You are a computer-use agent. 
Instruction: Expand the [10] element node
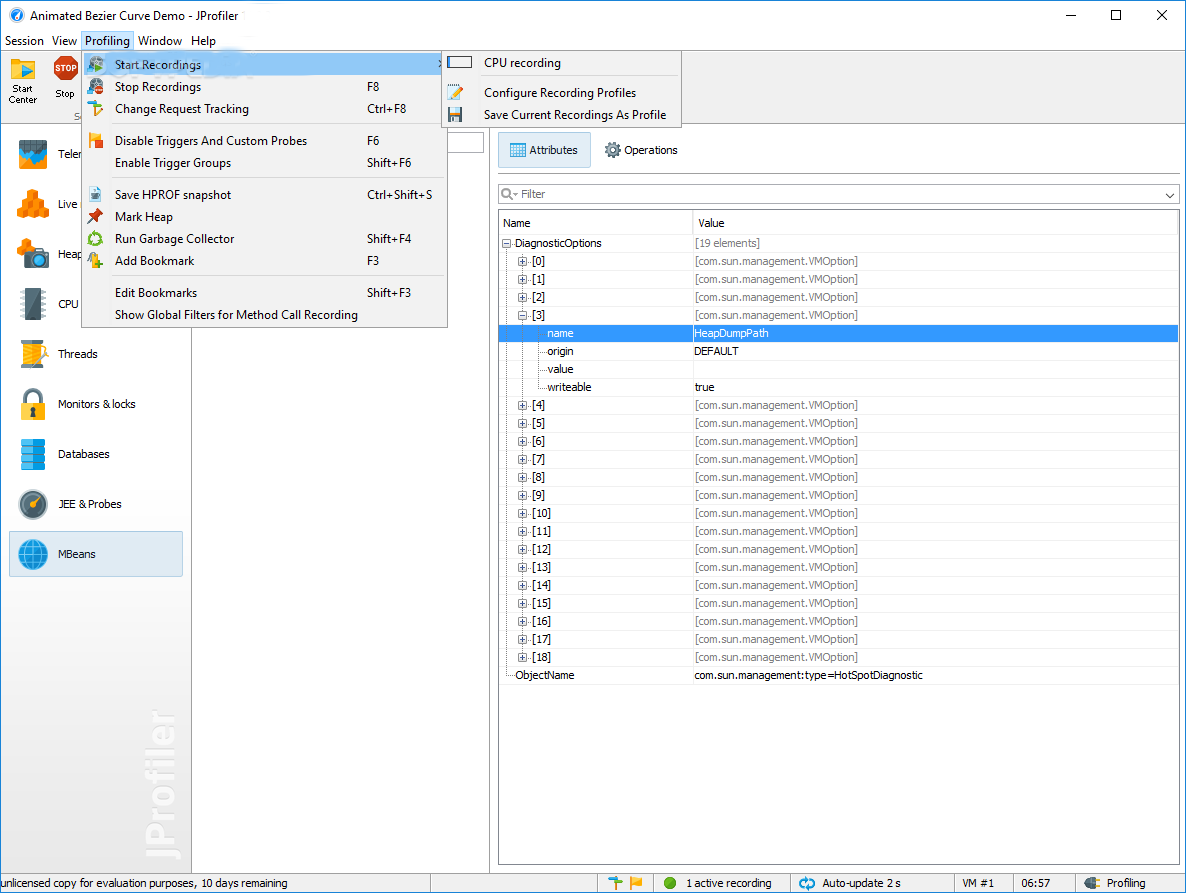point(522,513)
